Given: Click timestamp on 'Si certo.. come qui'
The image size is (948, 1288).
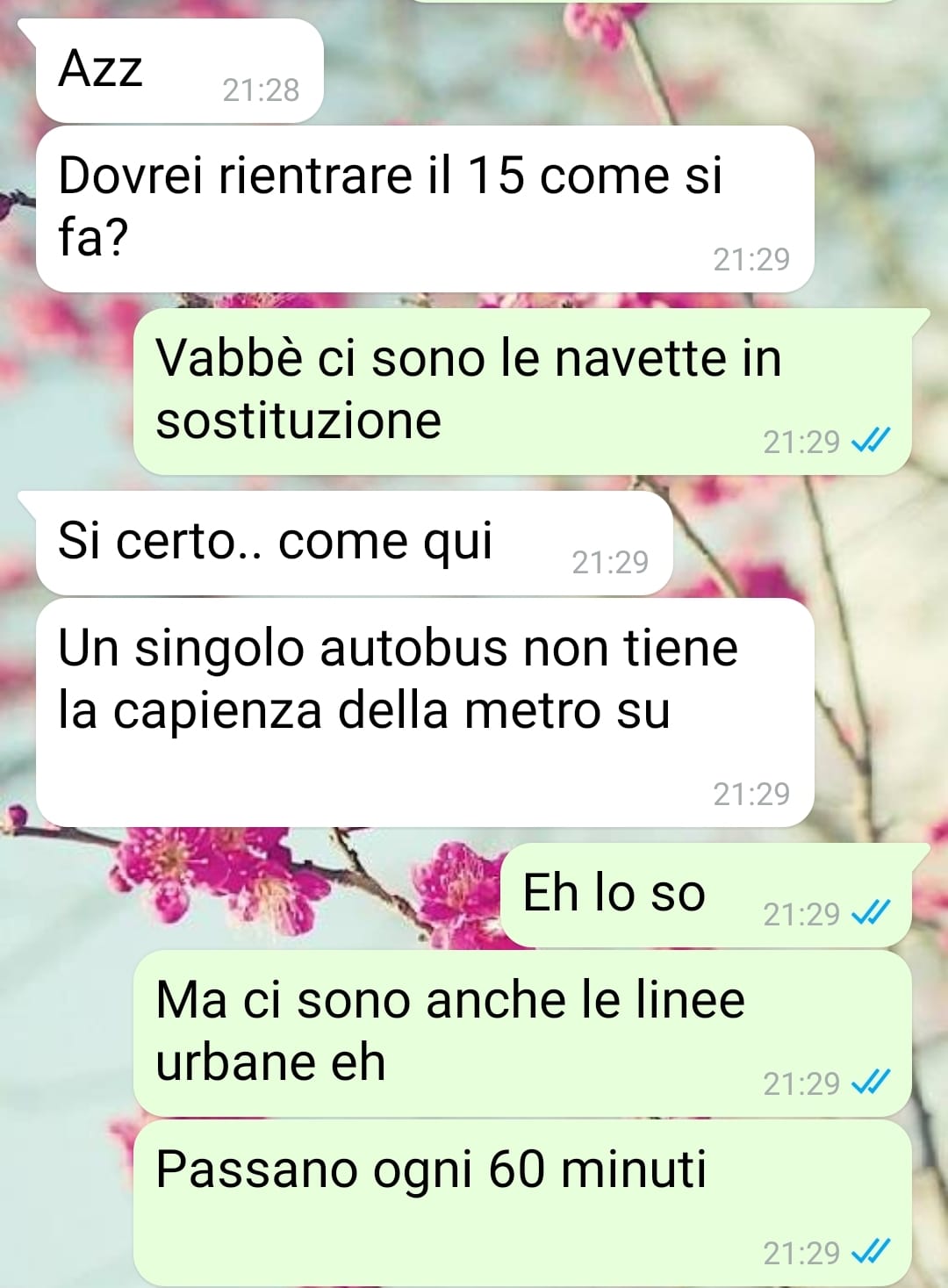Looking at the screenshot, I should tap(610, 562).
